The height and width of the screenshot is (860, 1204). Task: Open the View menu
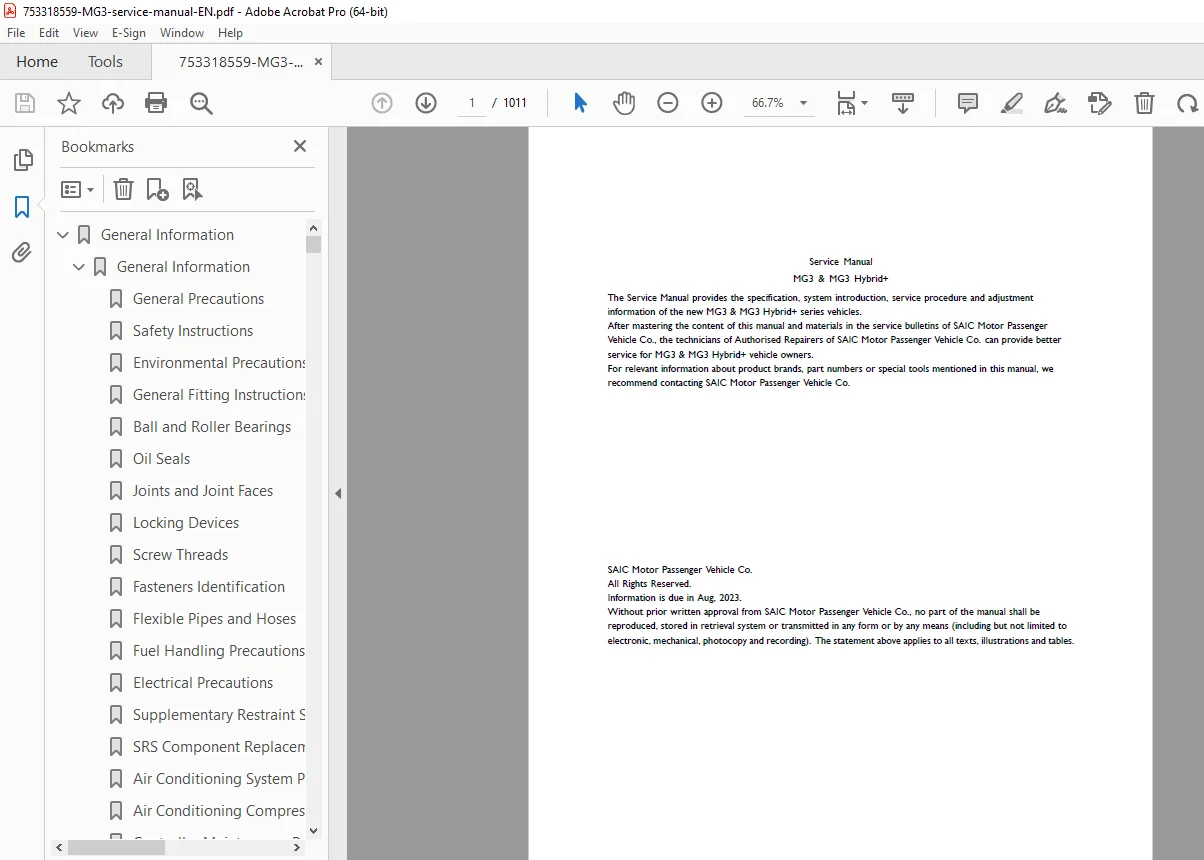click(86, 33)
